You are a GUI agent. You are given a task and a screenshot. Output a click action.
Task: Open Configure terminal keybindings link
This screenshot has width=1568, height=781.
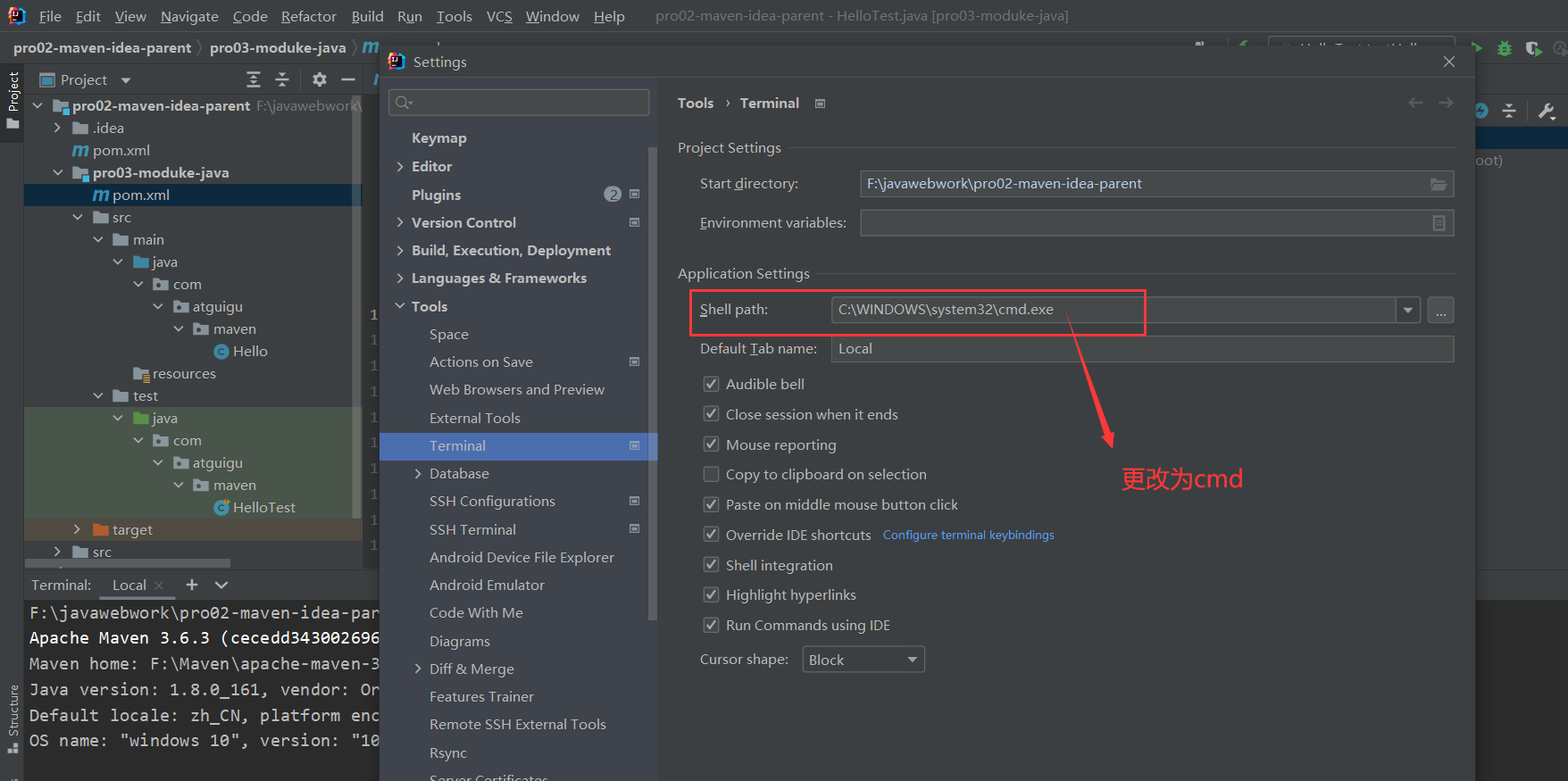tap(968, 535)
